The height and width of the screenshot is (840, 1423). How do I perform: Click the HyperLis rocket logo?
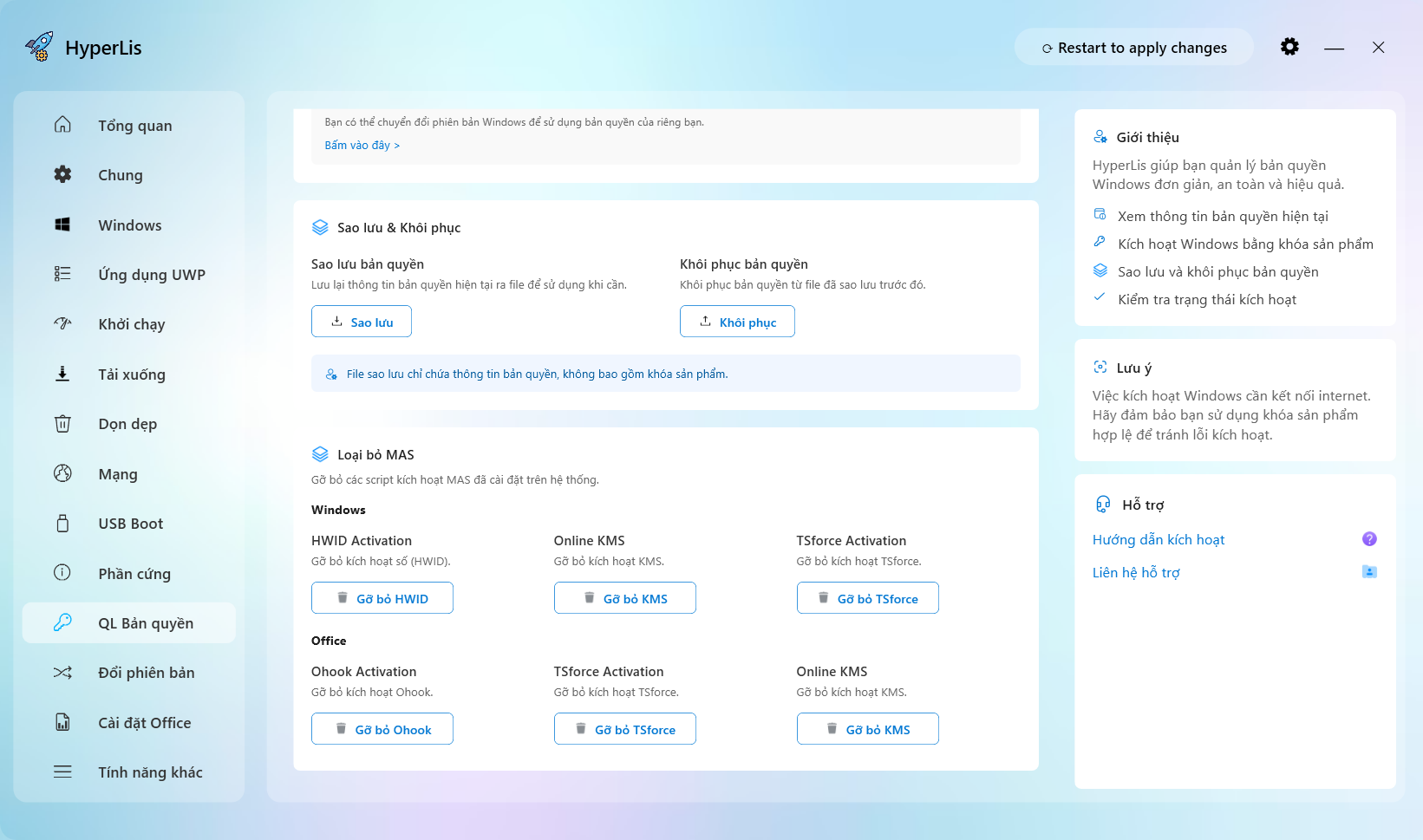(x=39, y=47)
